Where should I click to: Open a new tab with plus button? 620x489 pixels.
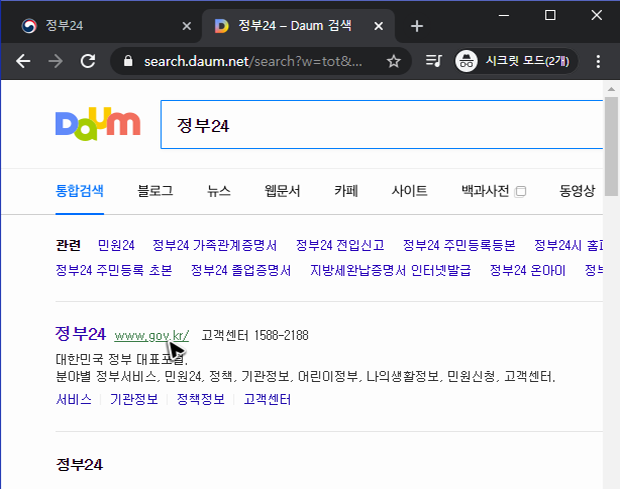(x=417, y=26)
